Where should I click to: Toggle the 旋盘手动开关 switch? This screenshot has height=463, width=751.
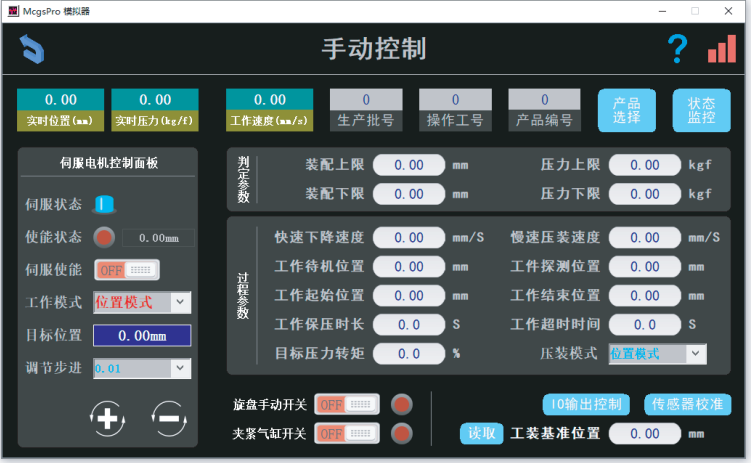347,404
